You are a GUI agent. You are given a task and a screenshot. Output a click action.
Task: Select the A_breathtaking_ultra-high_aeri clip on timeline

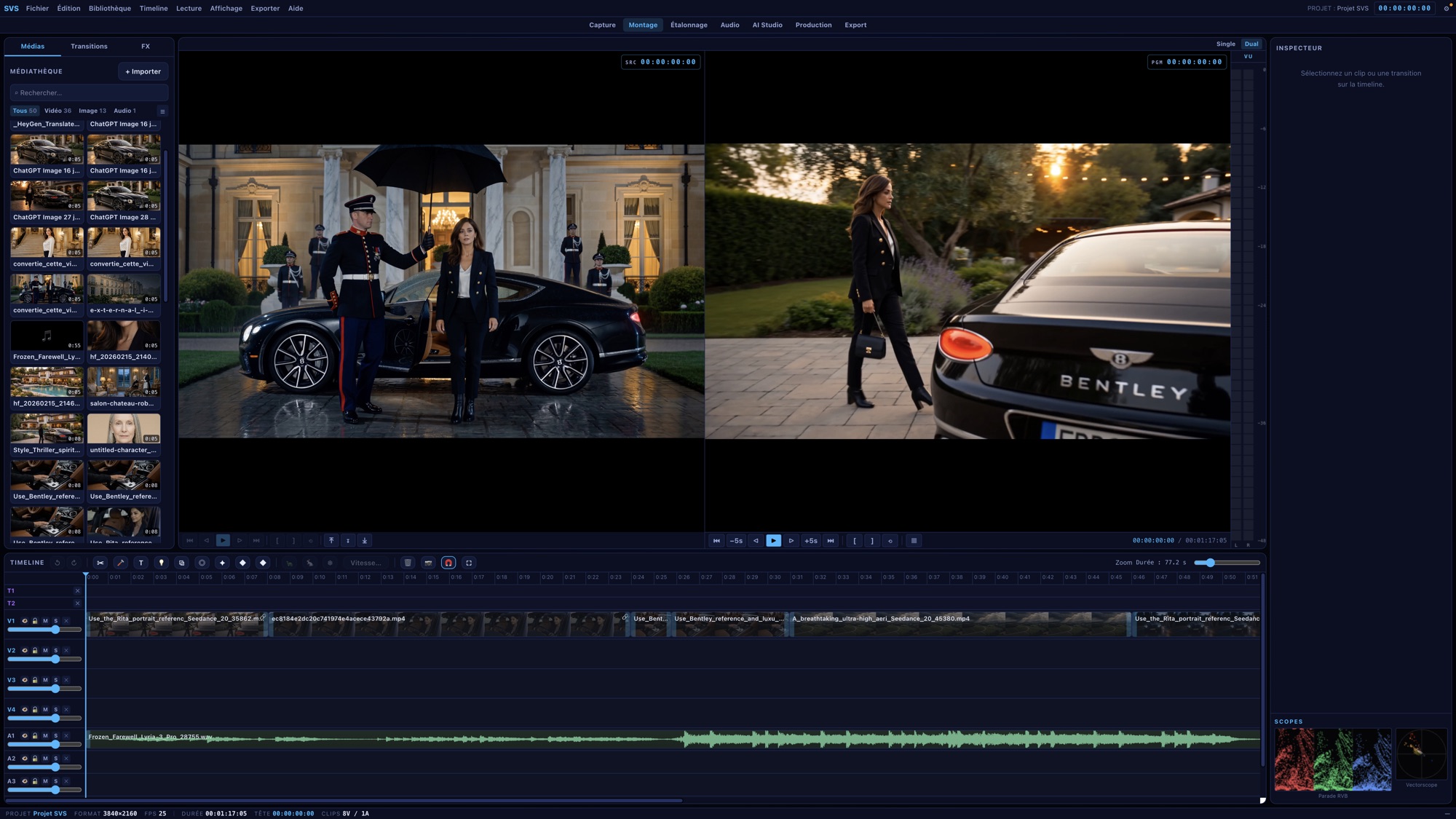point(960,625)
